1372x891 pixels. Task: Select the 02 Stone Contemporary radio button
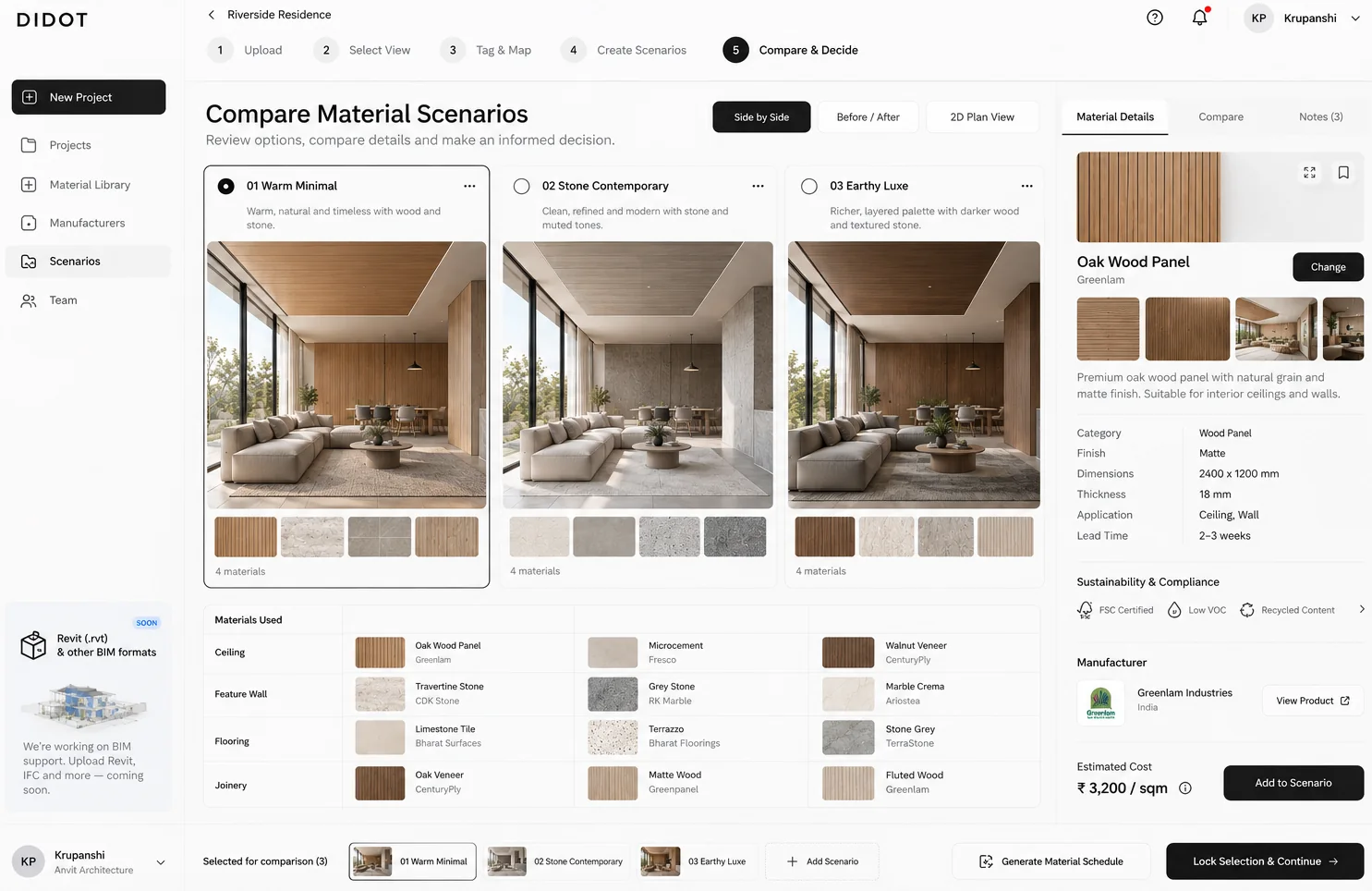point(522,186)
